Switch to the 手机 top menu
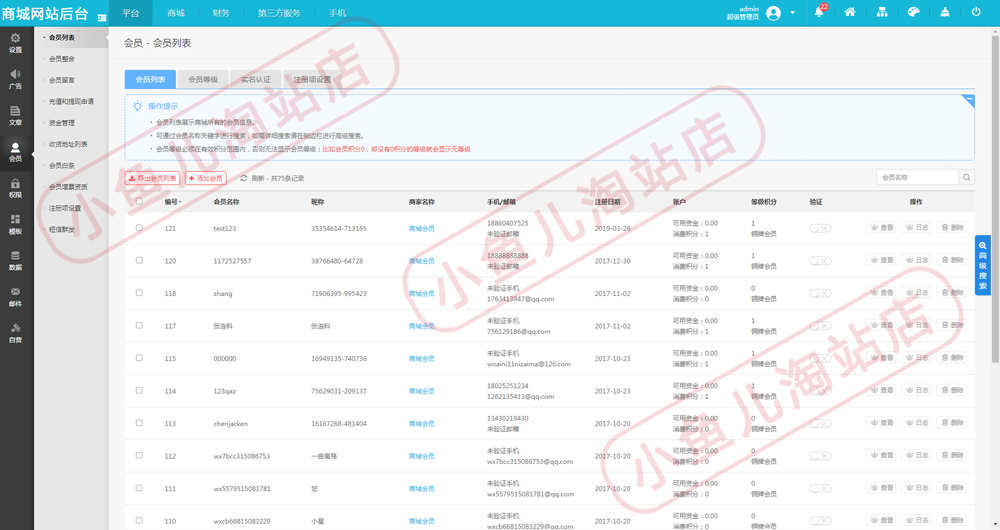Viewport: 1000px width, 530px height. point(337,13)
